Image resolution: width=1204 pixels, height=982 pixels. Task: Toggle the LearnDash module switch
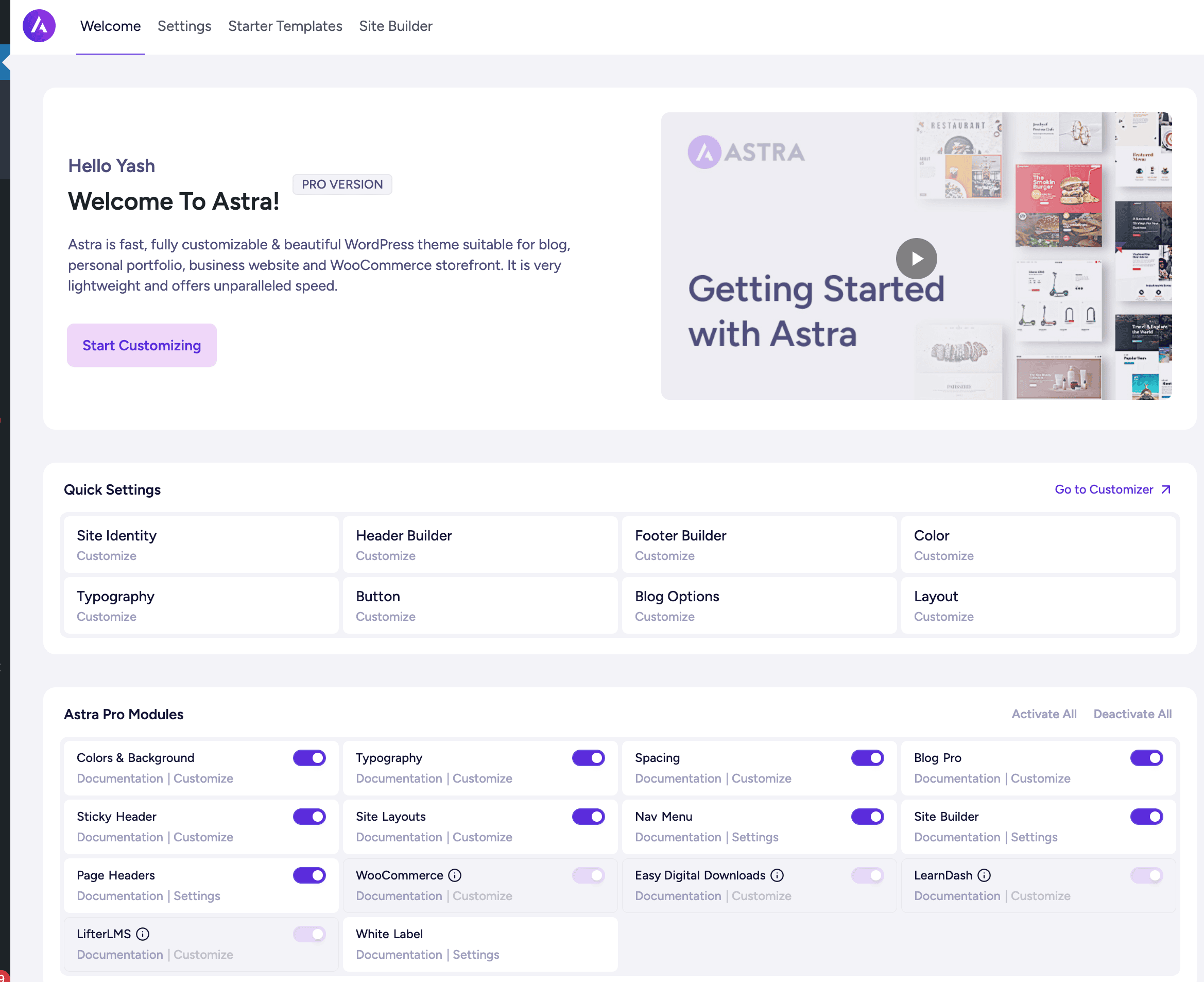[x=1146, y=875]
